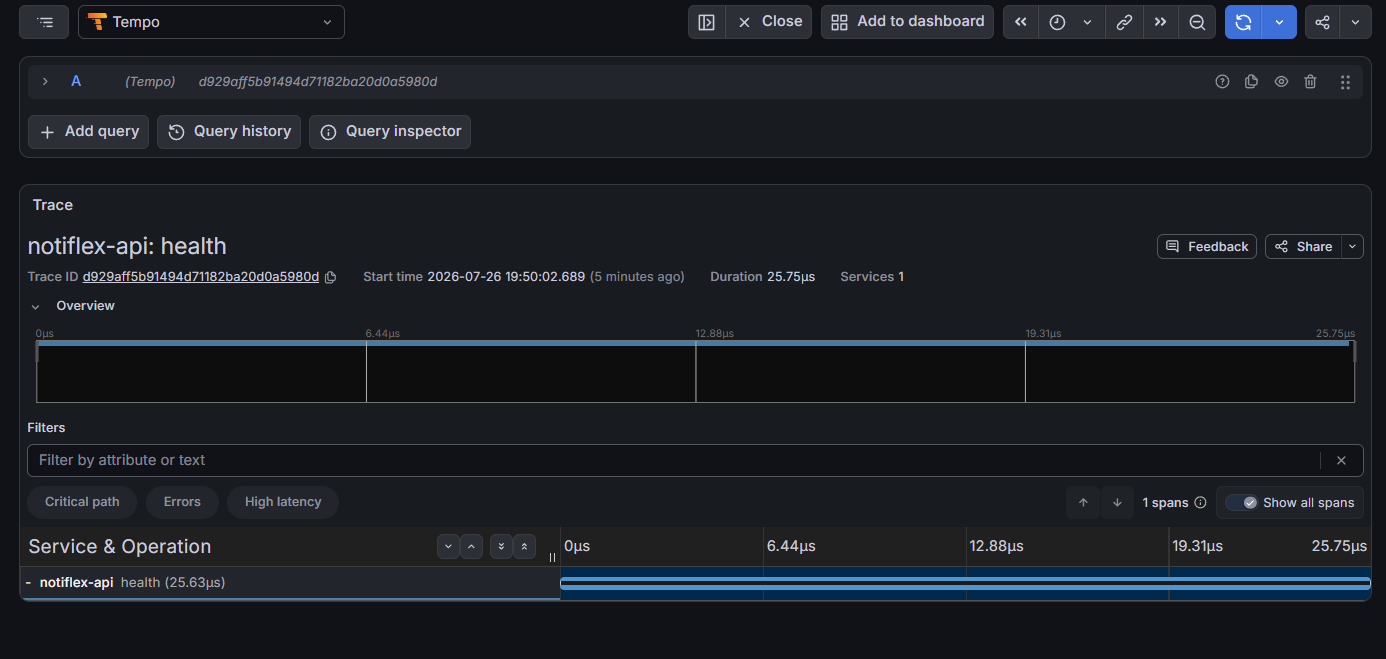Close the Explore pane
Viewport: 1386px width, 659px height.
(x=769, y=22)
